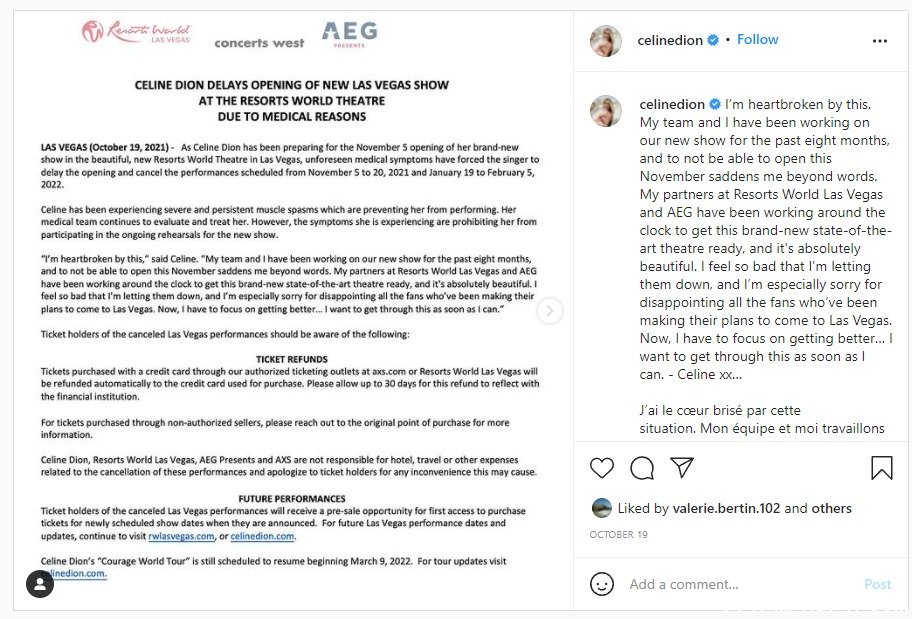View others who liked the post
Screen dimensions: 912x619
point(831,508)
